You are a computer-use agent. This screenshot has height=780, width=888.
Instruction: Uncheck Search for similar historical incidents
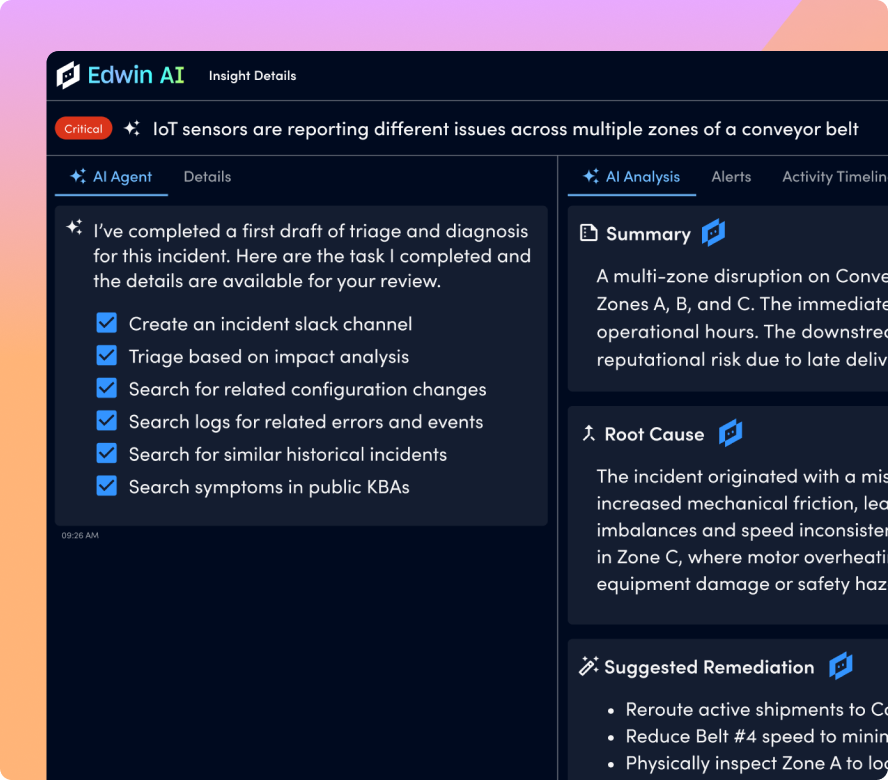[107, 453]
